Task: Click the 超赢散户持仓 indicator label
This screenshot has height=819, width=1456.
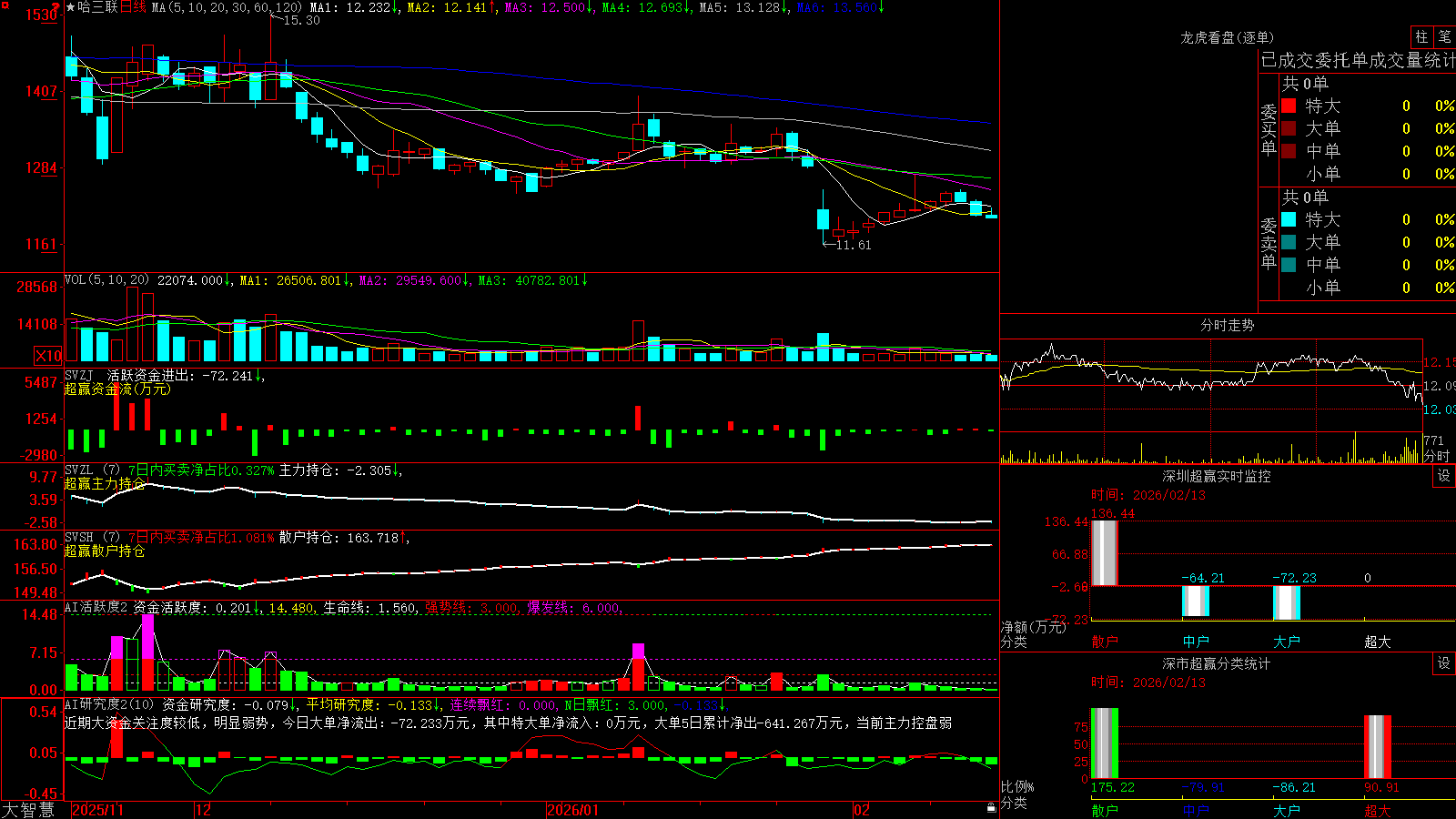Action: [x=105, y=551]
